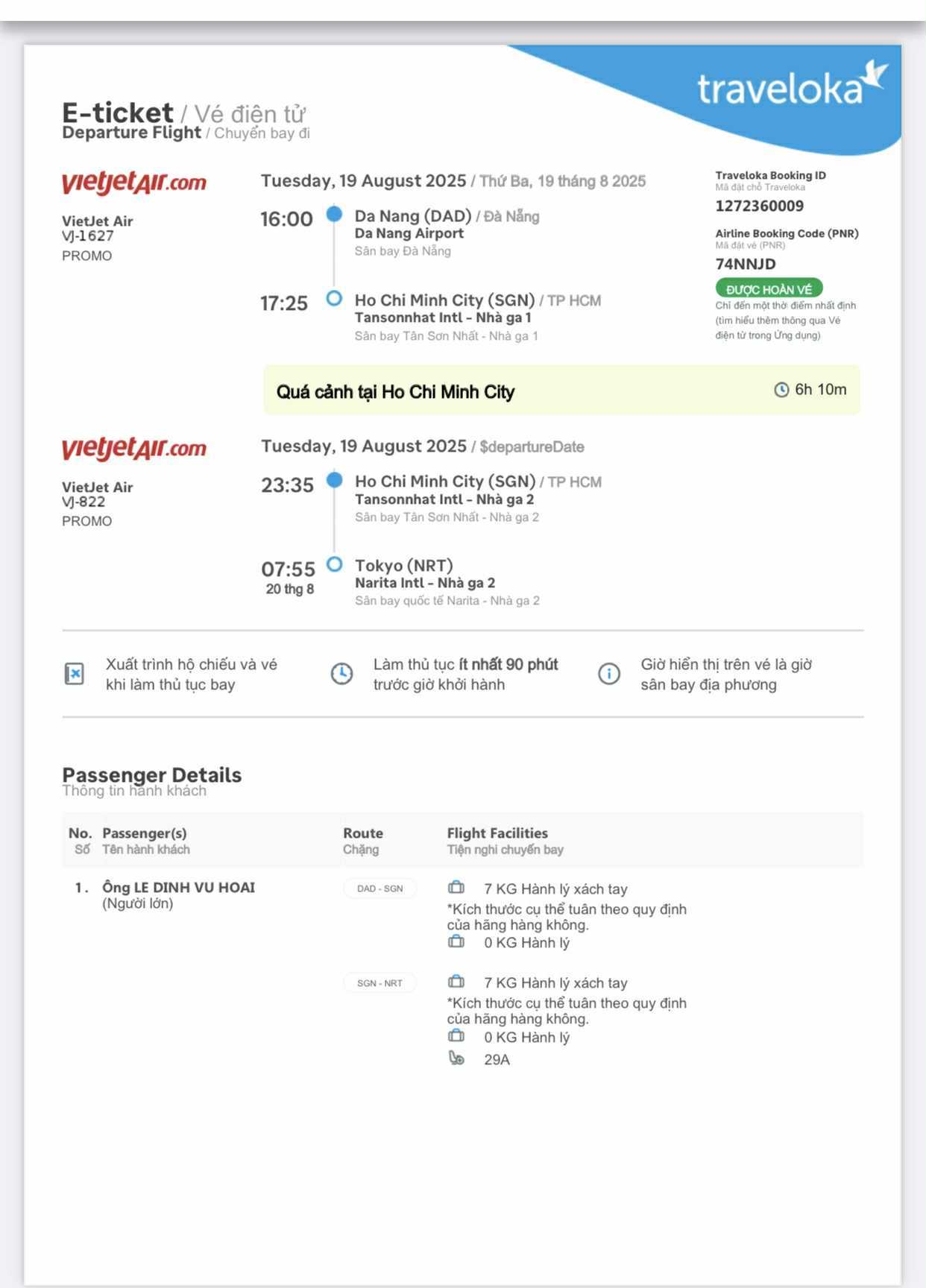Click the top VietJet Air logo
The height and width of the screenshot is (1288, 926).
coord(134,182)
